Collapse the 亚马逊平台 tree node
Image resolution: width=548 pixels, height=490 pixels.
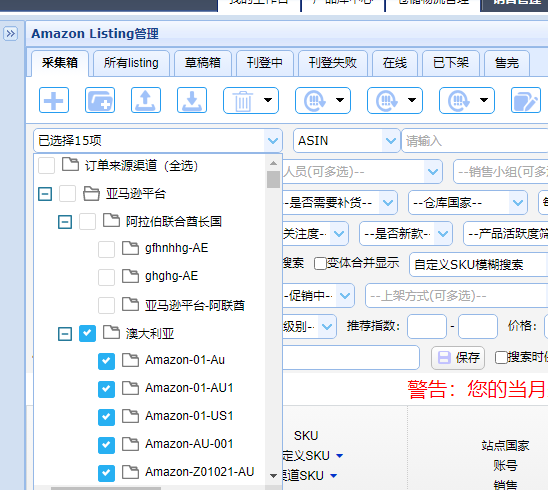[x=45, y=194]
